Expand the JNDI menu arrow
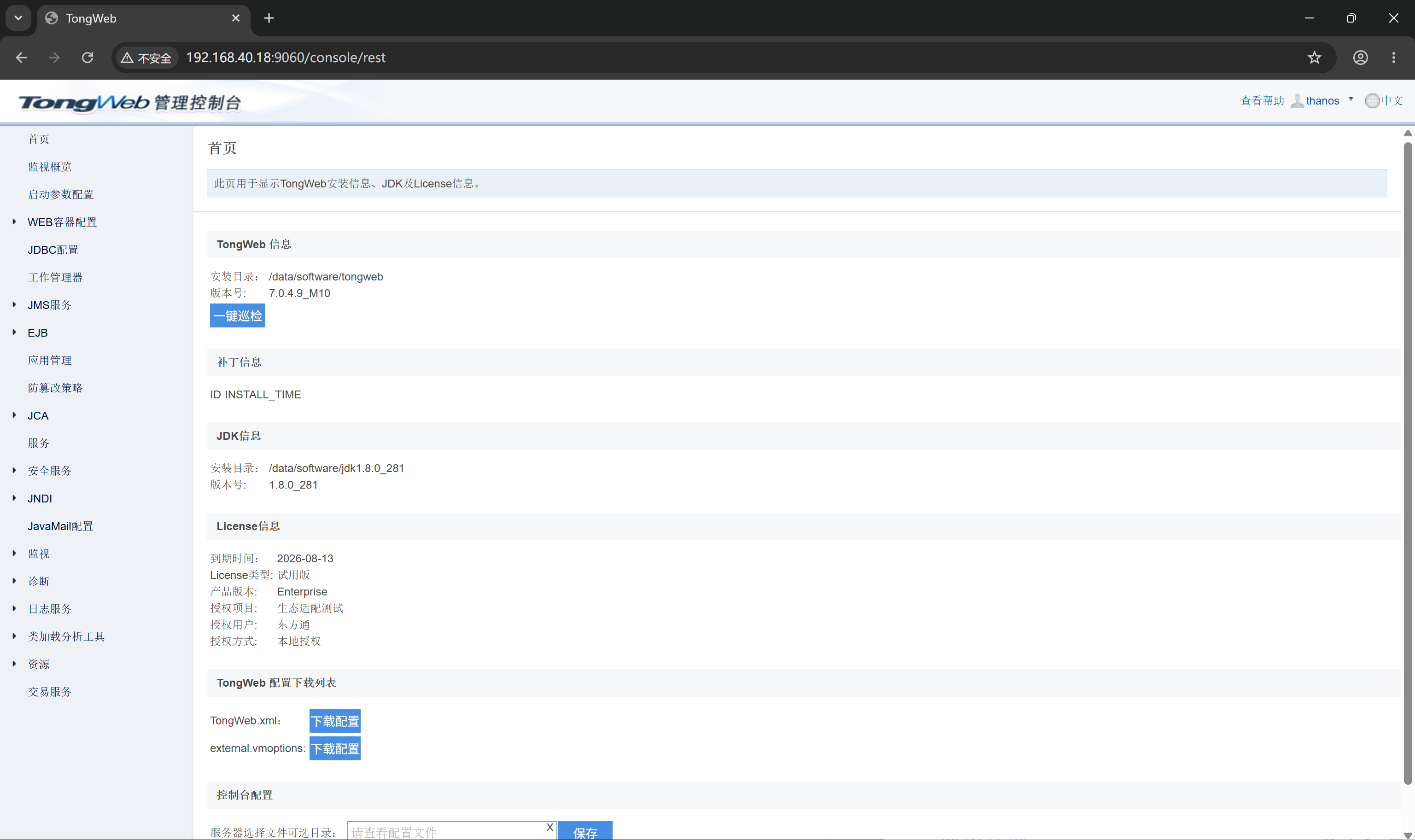 click(14, 498)
